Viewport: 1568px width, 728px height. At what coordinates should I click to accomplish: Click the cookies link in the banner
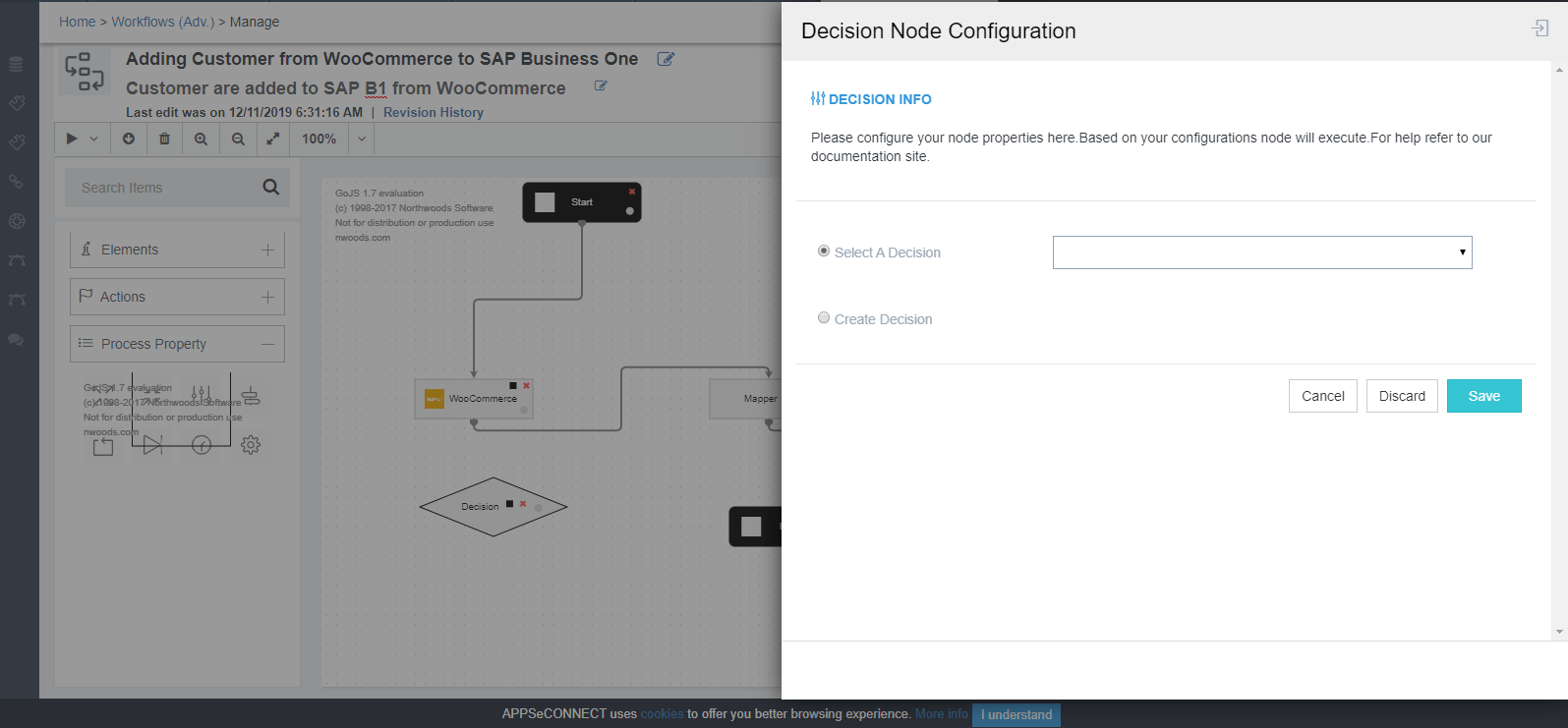(662, 714)
